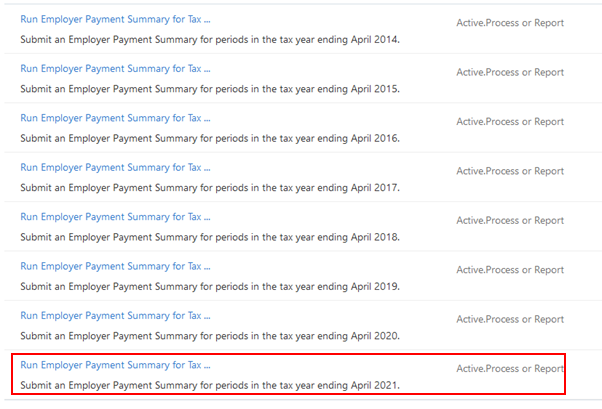Open the Run Employer Payment Summary link for April 2018
The image size is (602, 409).
[x=115, y=217]
